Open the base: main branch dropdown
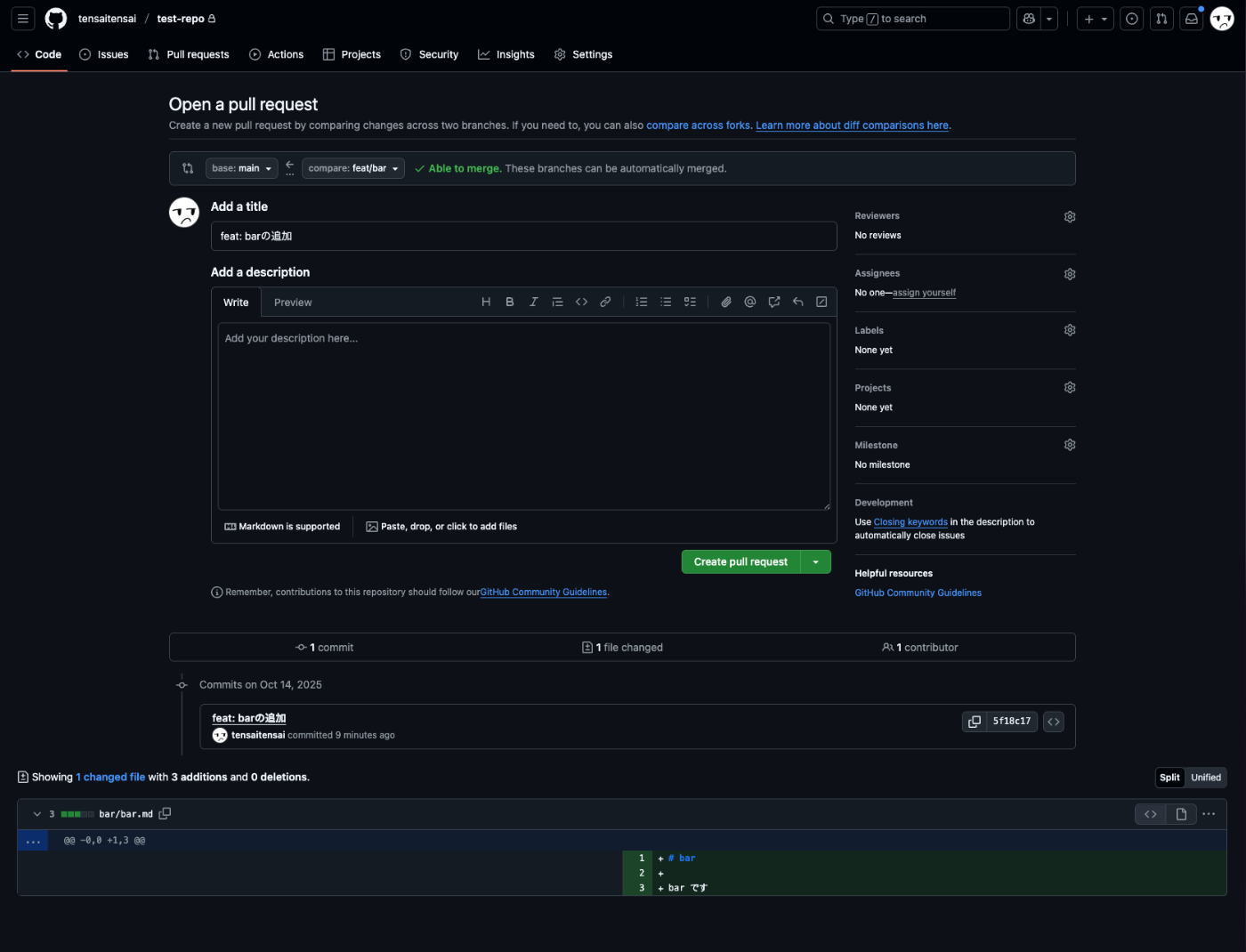 (x=242, y=168)
